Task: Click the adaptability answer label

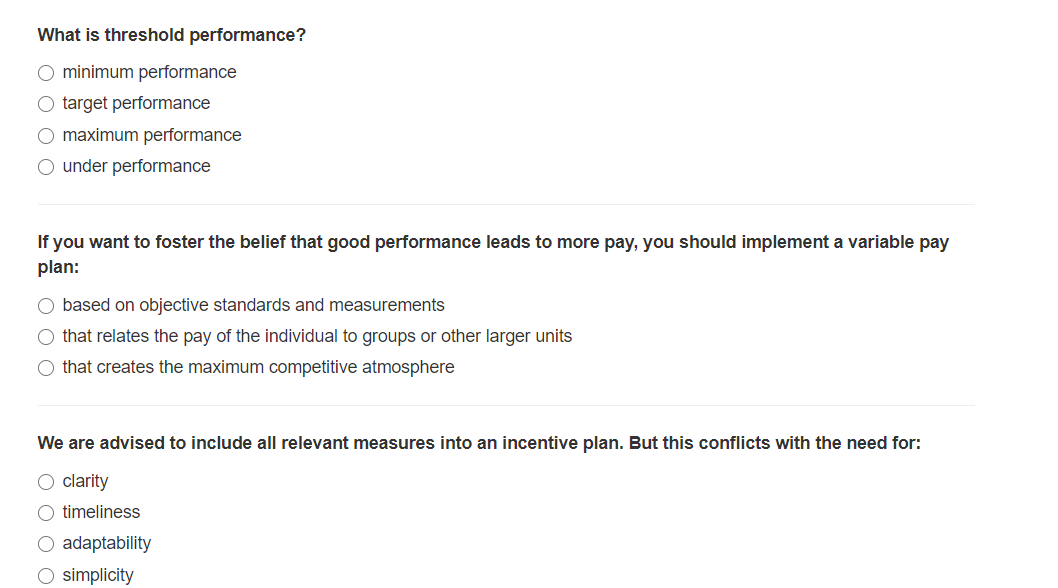Action: click(107, 543)
